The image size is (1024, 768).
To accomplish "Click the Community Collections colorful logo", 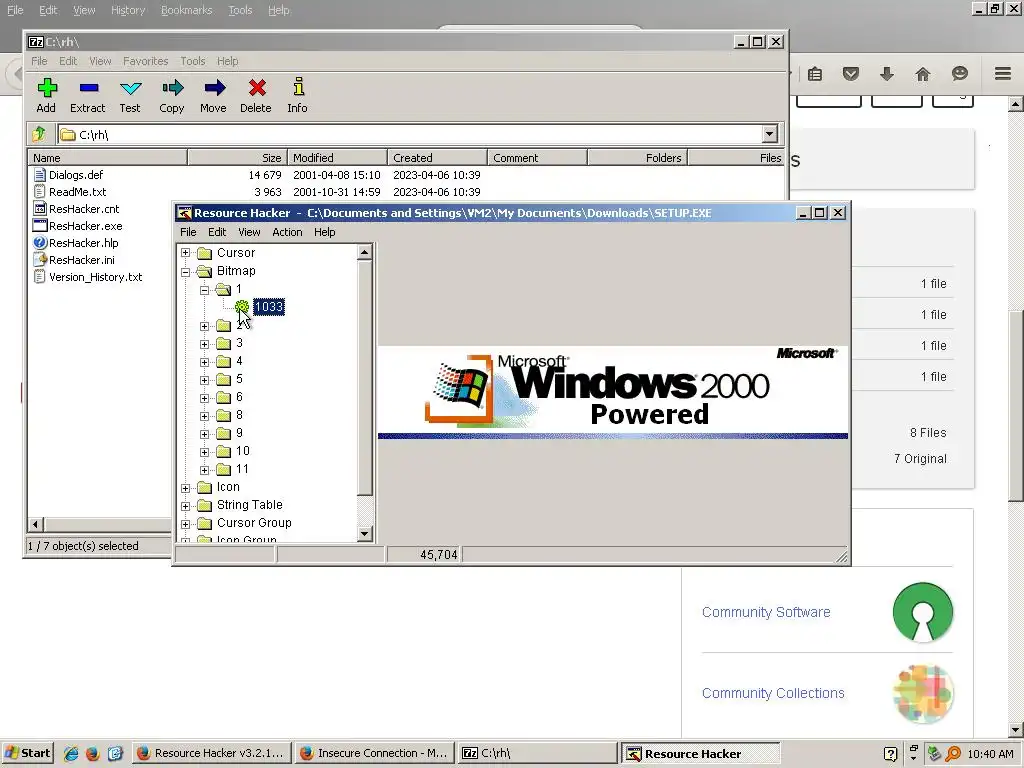I will pos(923,693).
